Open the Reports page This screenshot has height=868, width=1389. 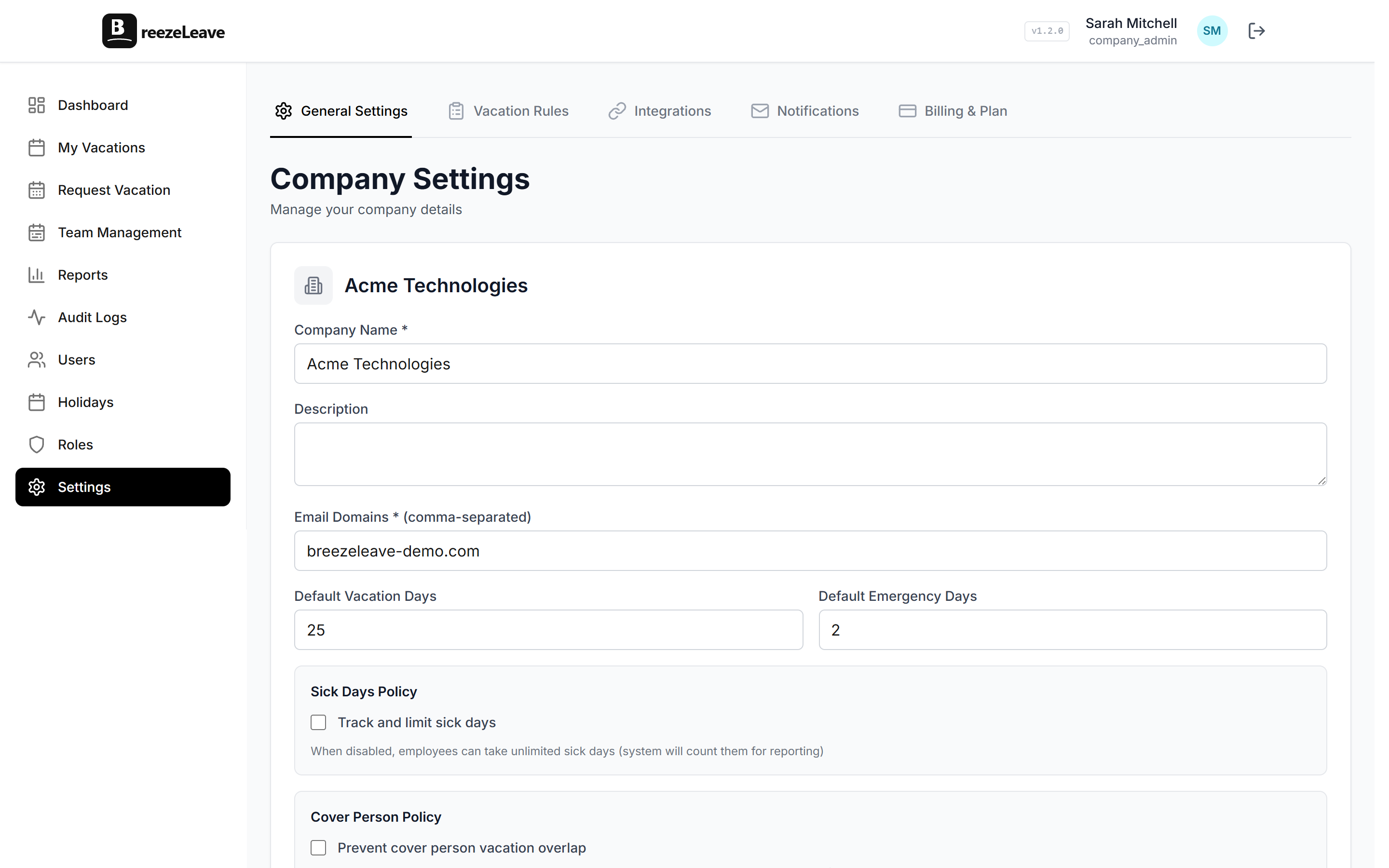[x=123, y=275]
